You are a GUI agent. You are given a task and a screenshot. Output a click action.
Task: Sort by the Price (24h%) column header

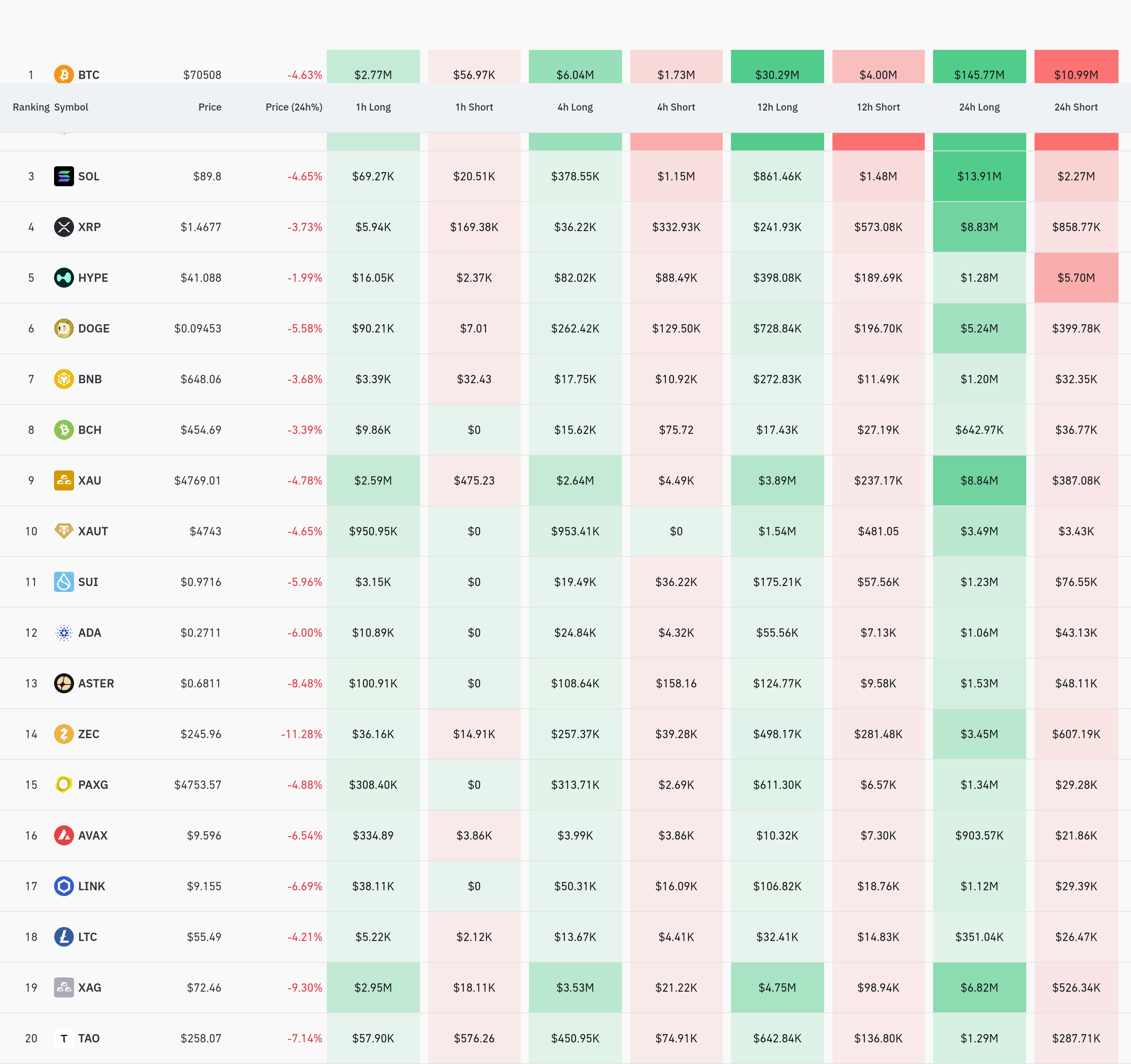point(294,107)
